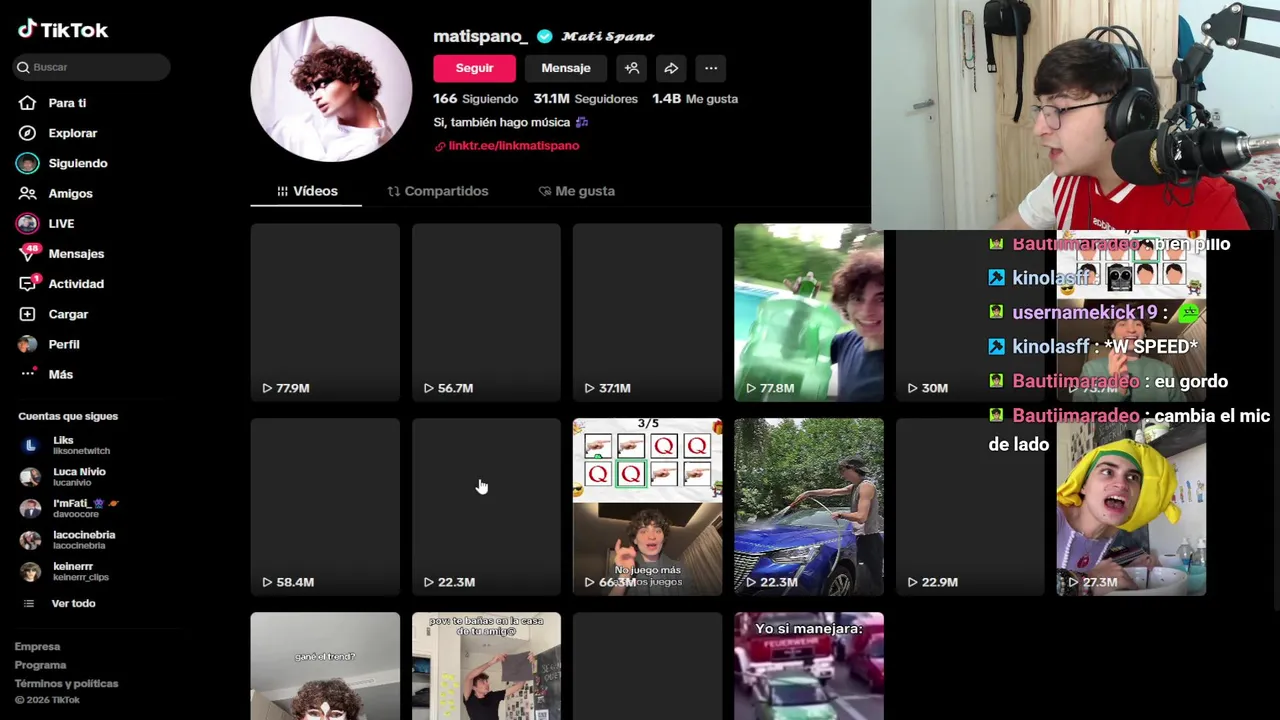Click the Explorar compass icon
The width and height of the screenshot is (1280, 720).
tap(28, 133)
